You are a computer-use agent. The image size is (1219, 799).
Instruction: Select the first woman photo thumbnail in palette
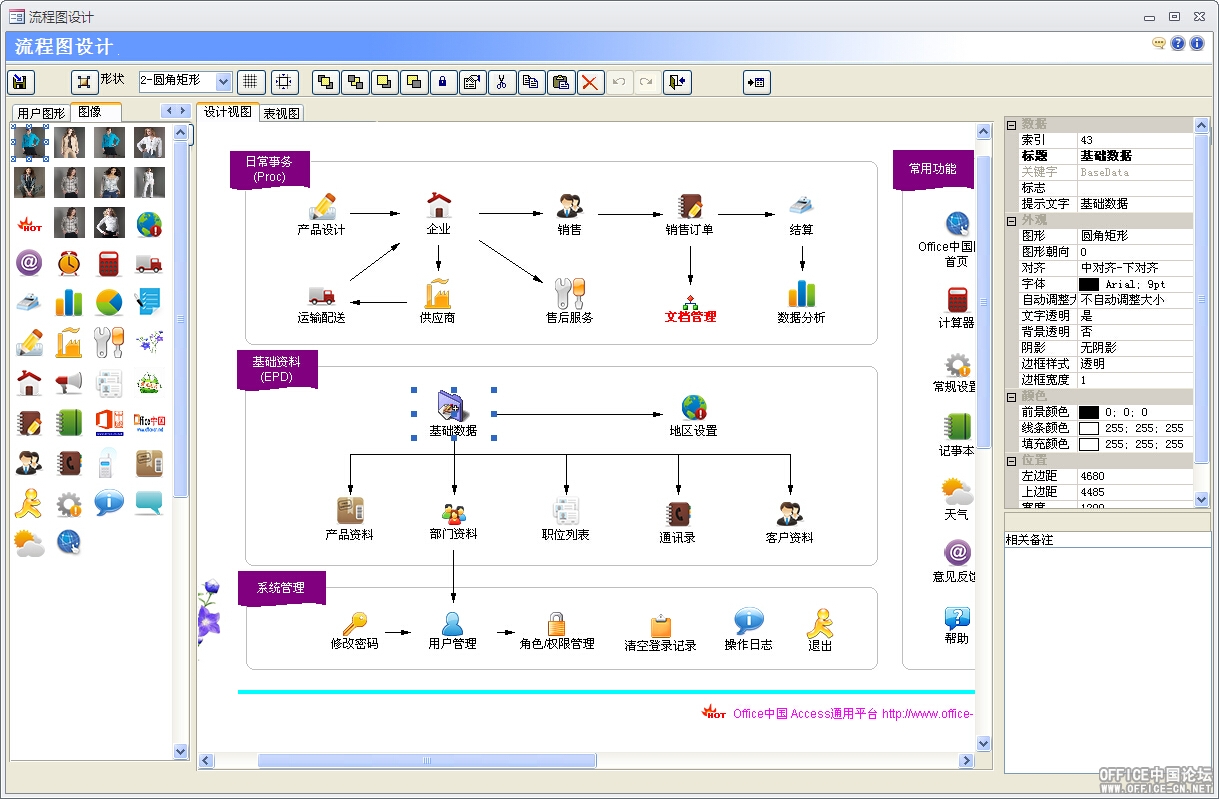[x=29, y=142]
